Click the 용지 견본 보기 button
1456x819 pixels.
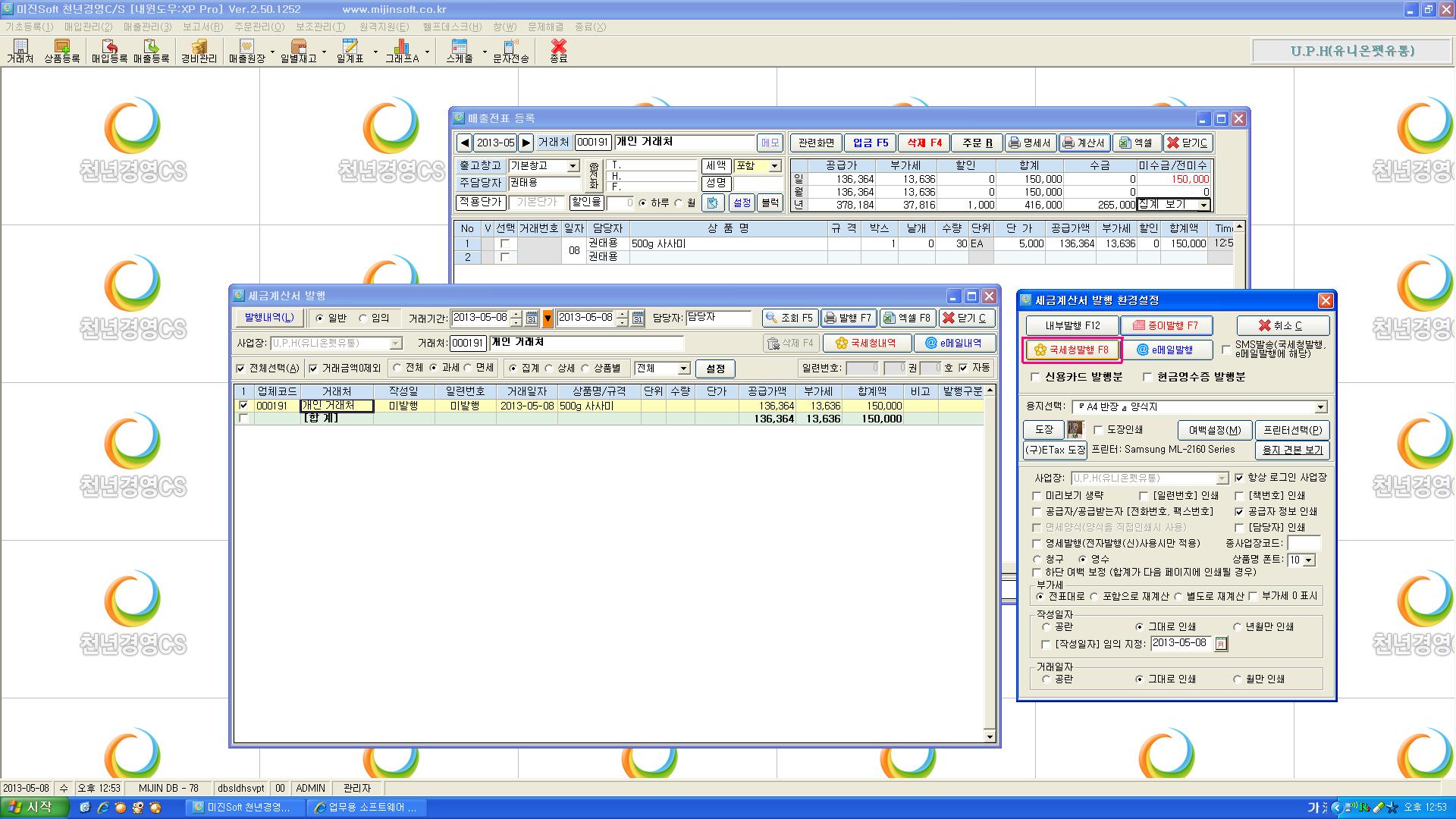(x=1292, y=450)
